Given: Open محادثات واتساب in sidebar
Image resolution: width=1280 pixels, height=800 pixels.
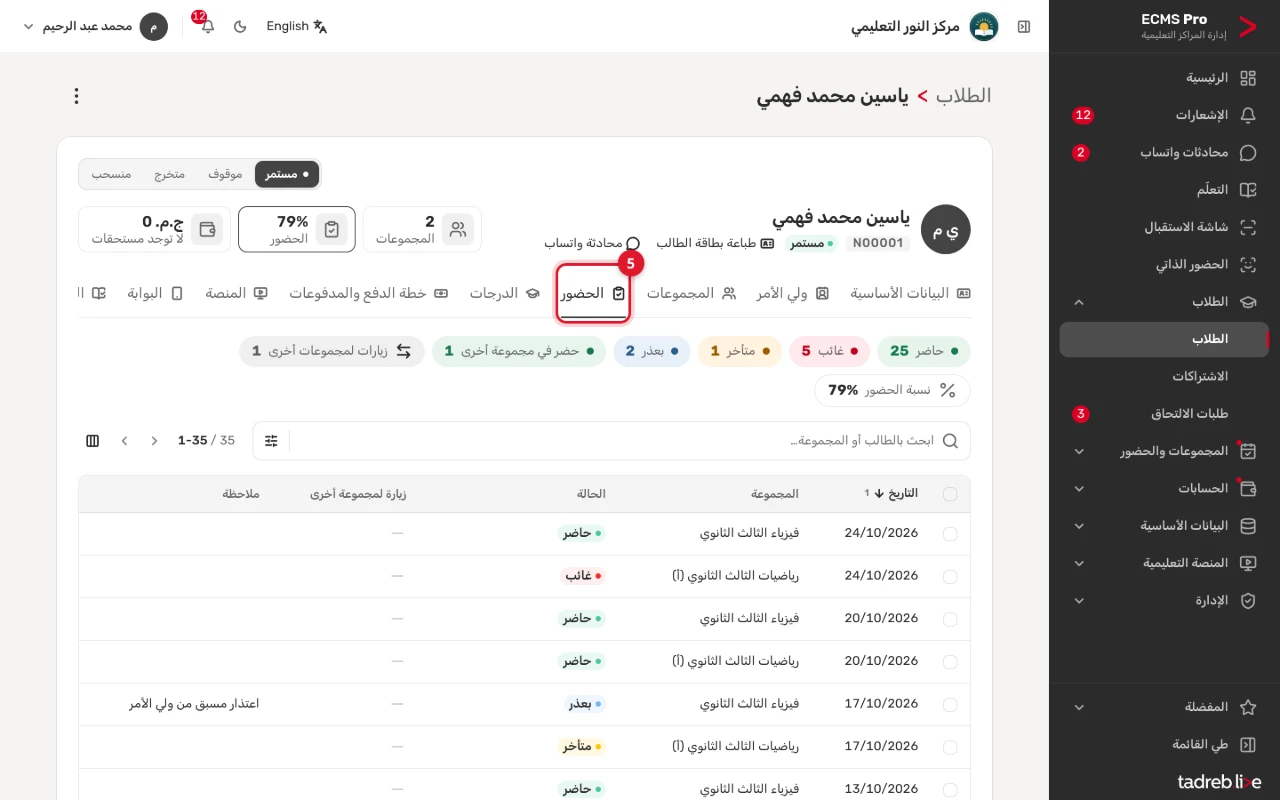Looking at the screenshot, I should pyautogui.click(x=1164, y=153).
